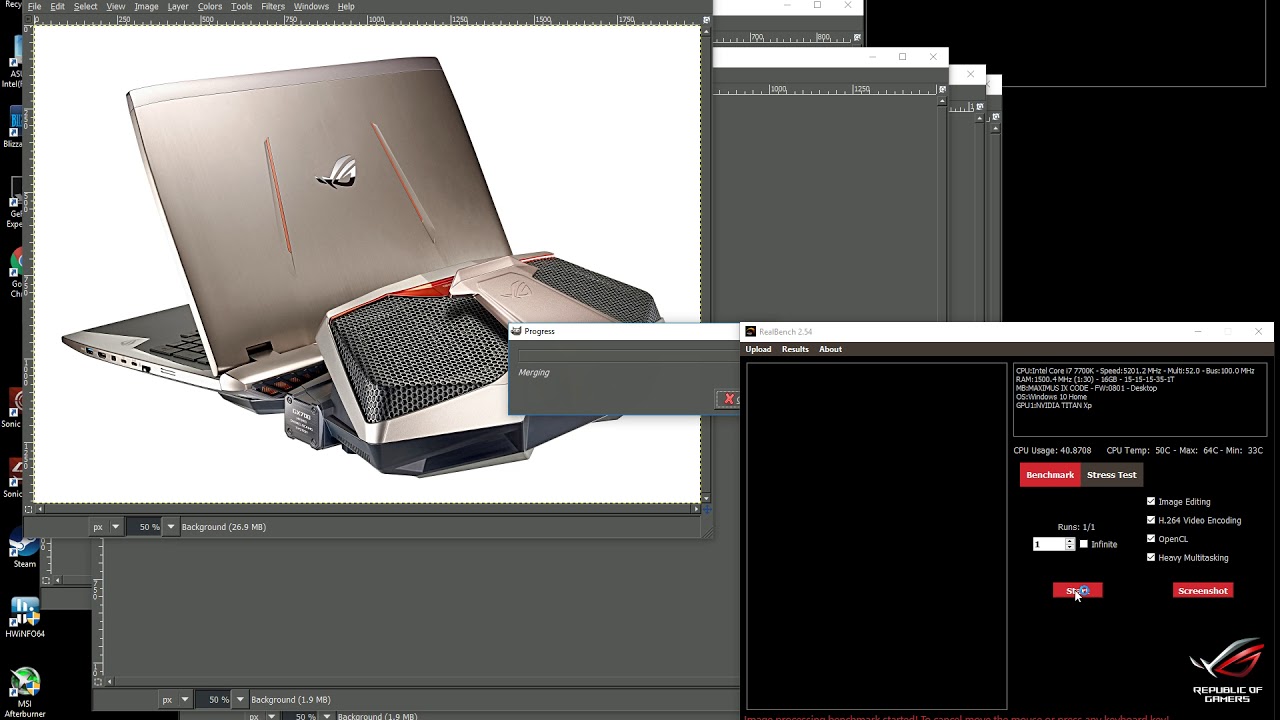Switch to the Benchmark tab
This screenshot has height=720, width=1280.
point(1050,475)
